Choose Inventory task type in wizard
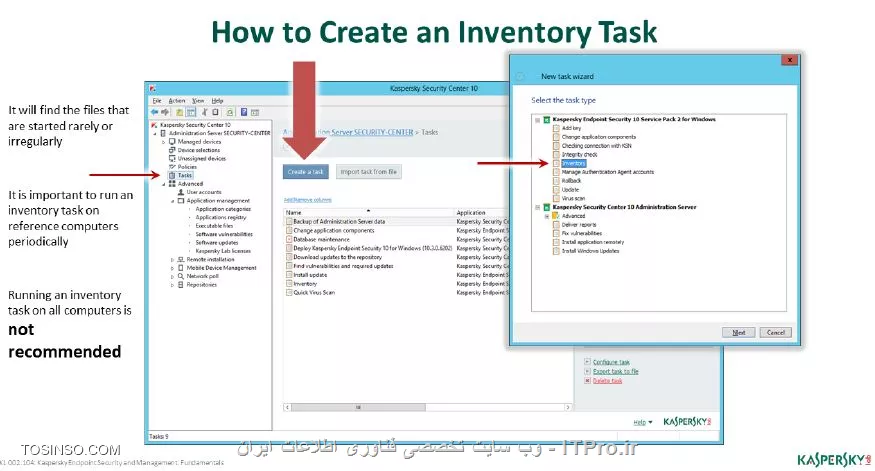The image size is (875, 471). pyautogui.click(x=573, y=164)
